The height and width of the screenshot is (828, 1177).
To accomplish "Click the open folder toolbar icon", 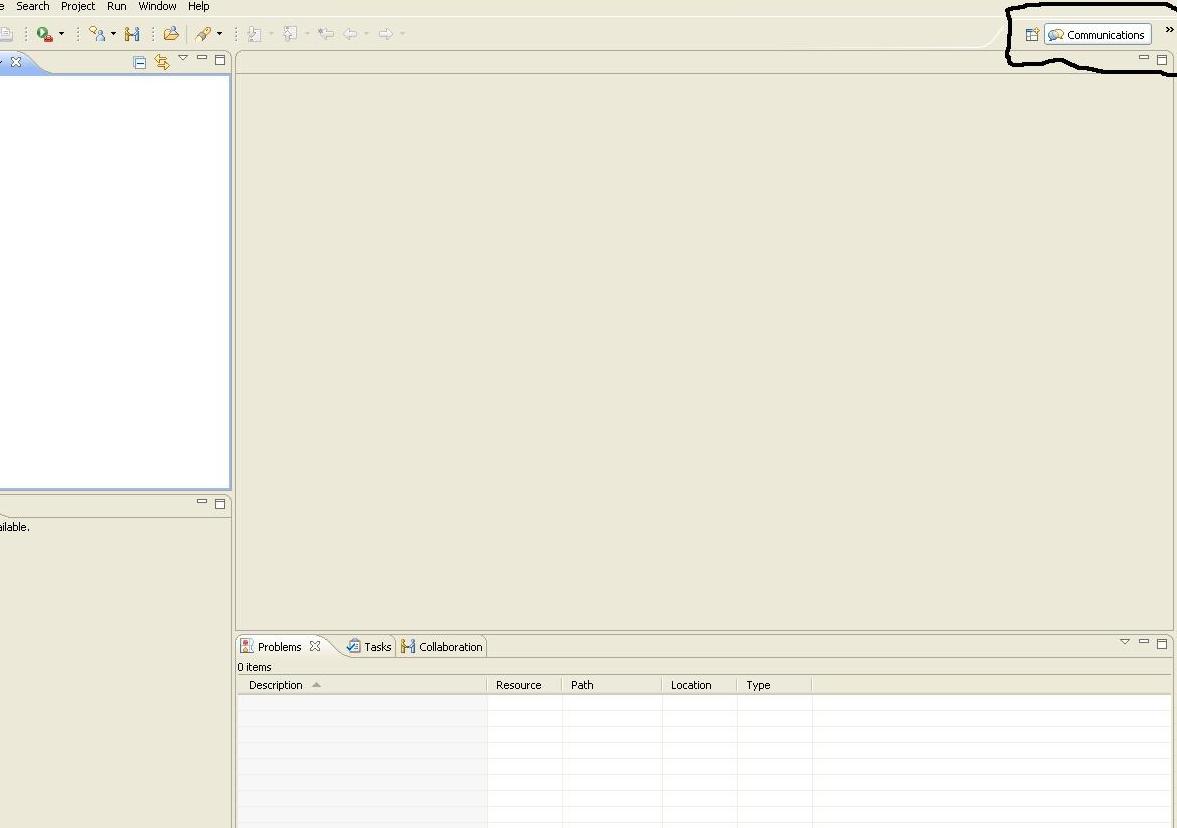I will pos(171,34).
